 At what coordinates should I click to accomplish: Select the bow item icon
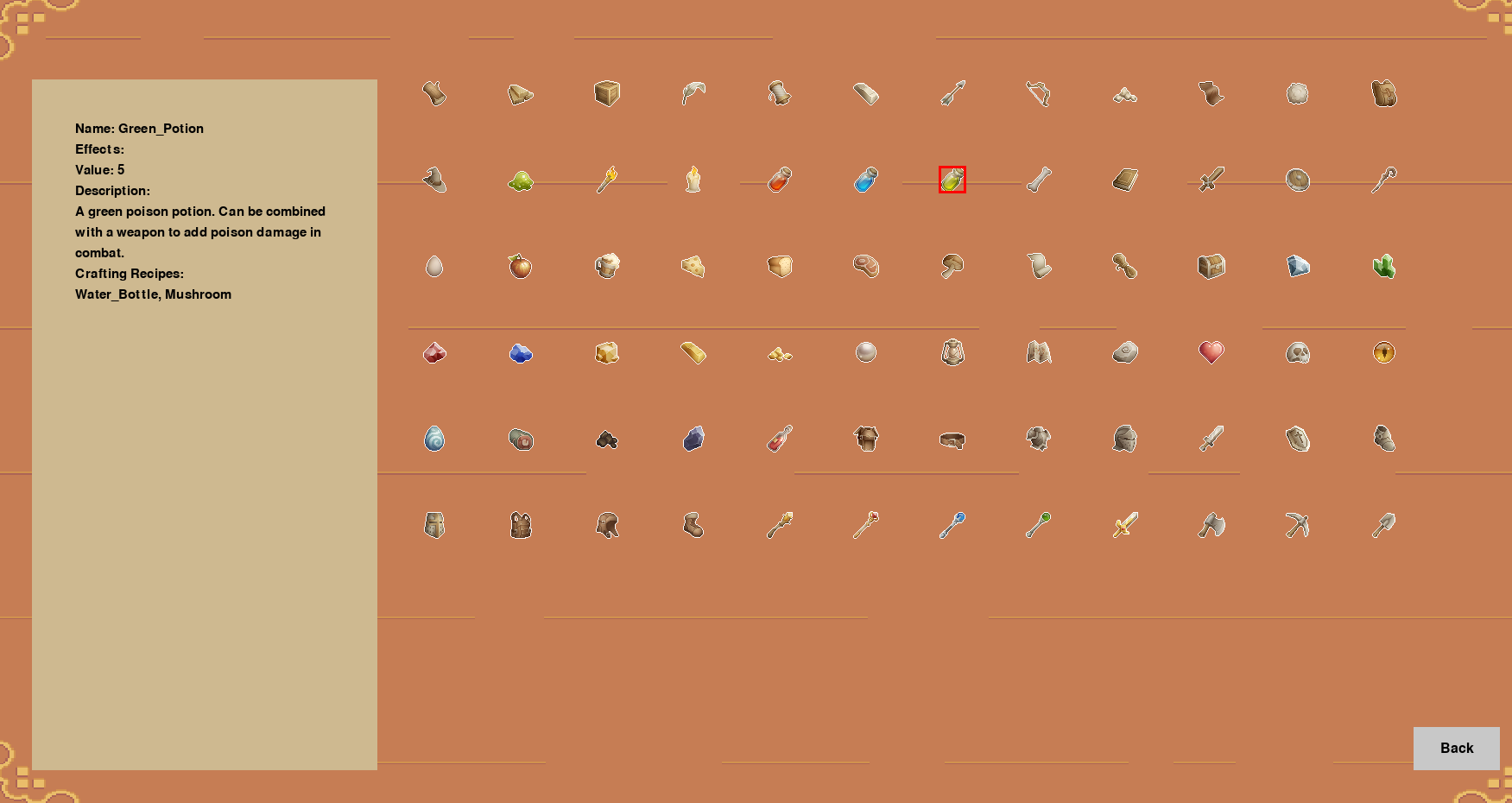coord(1039,93)
